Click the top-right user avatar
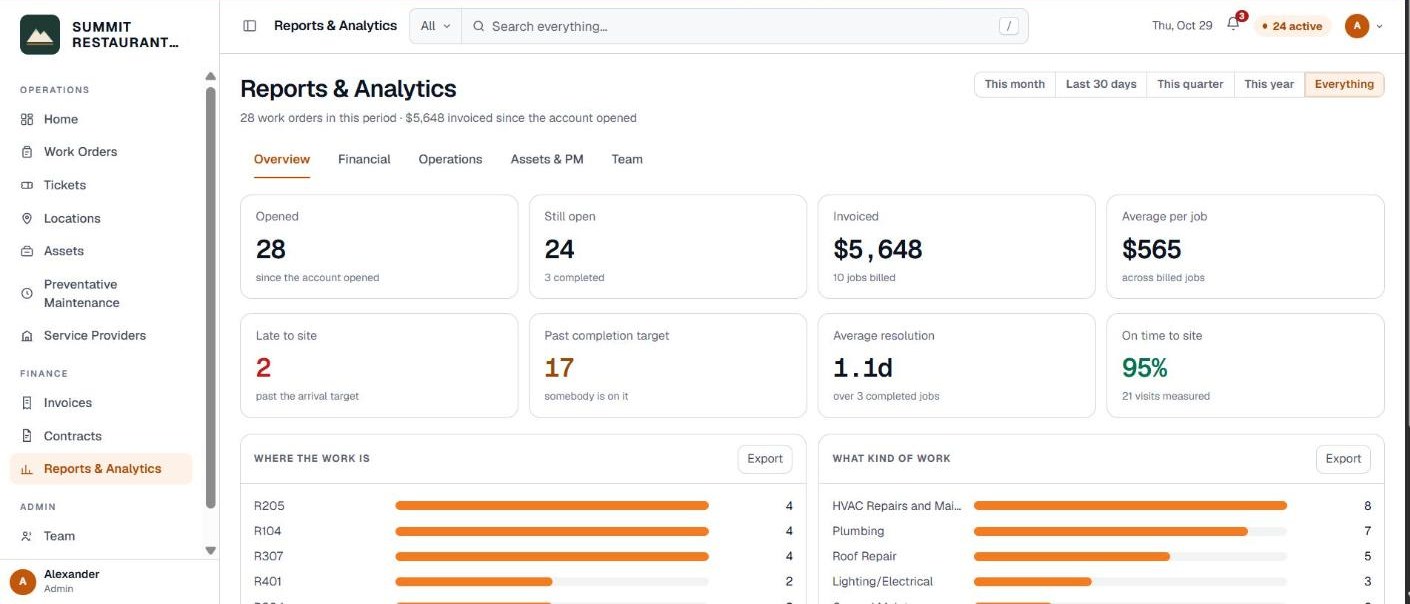The width and height of the screenshot is (1410, 604). [1357, 26]
